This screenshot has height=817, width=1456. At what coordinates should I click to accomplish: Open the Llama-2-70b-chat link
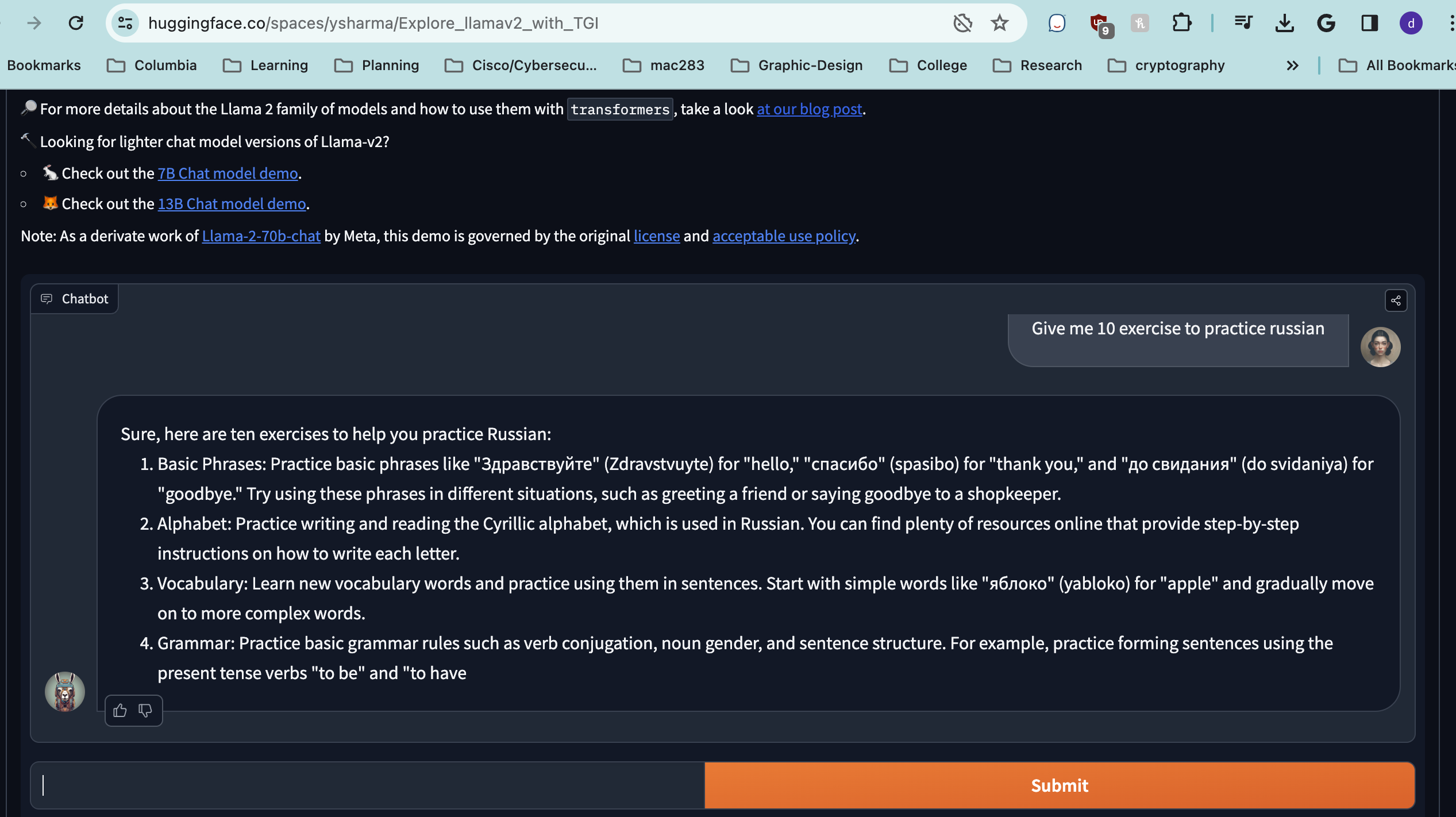pos(261,236)
